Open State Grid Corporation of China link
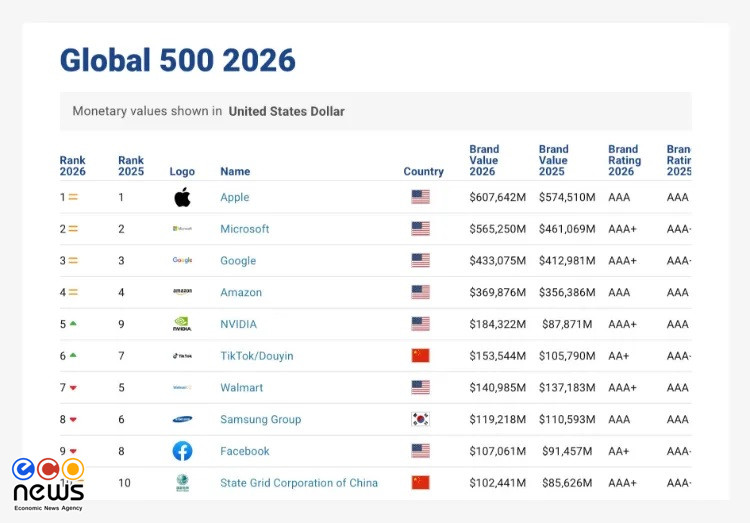Viewport: 750px width, 523px height. pos(299,483)
